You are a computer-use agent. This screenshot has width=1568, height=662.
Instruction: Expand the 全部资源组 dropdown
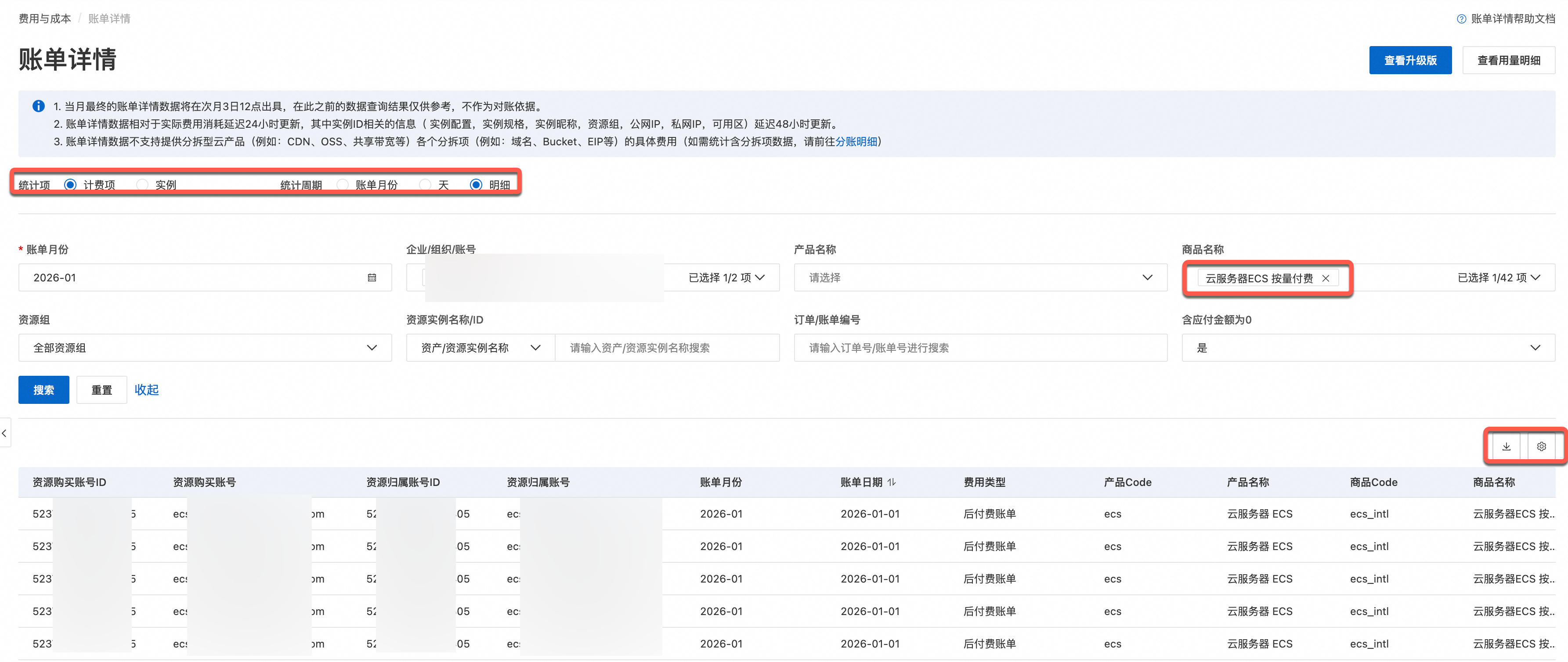[x=205, y=347]
